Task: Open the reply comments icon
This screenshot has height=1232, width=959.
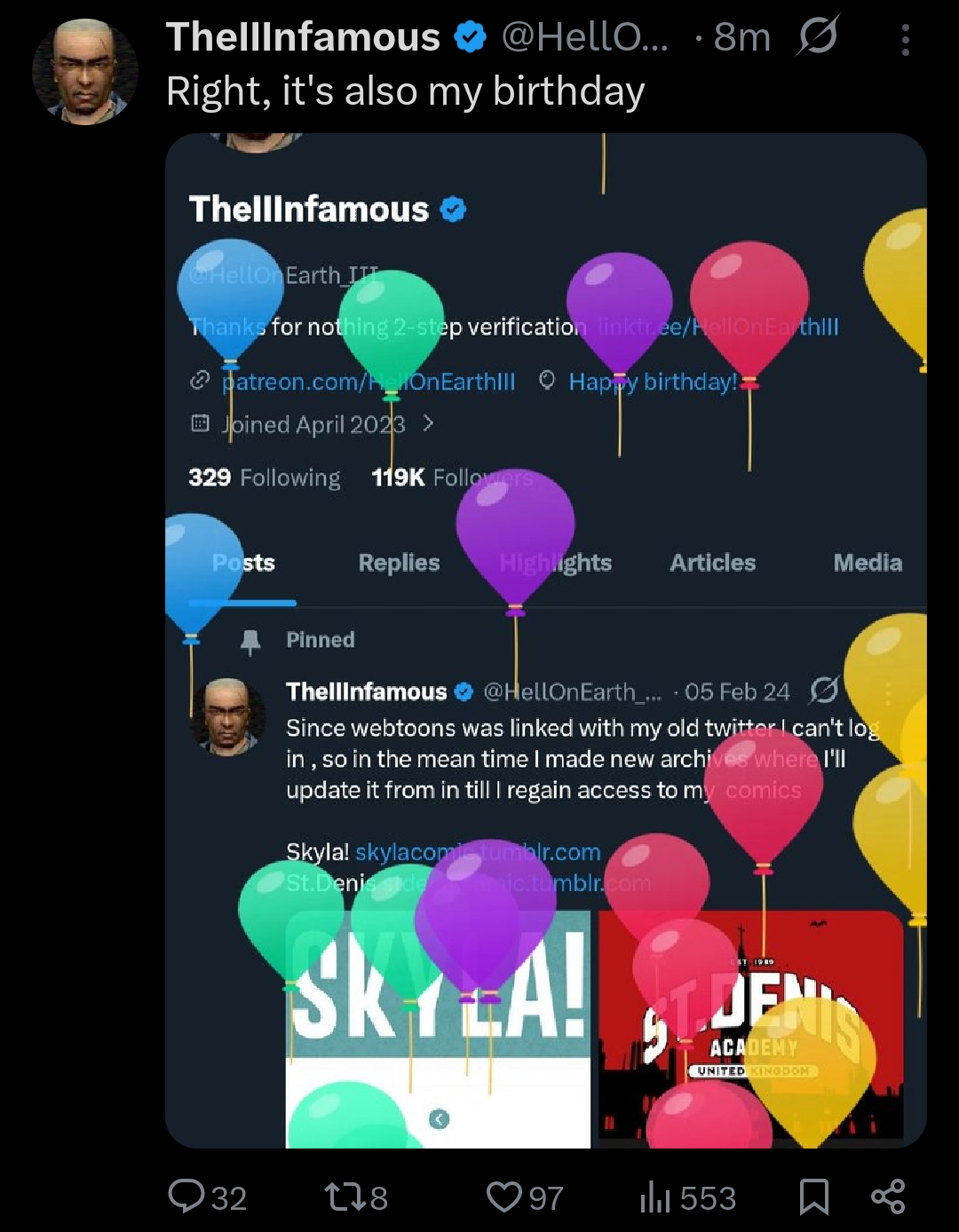Action: click(186, 1196)
